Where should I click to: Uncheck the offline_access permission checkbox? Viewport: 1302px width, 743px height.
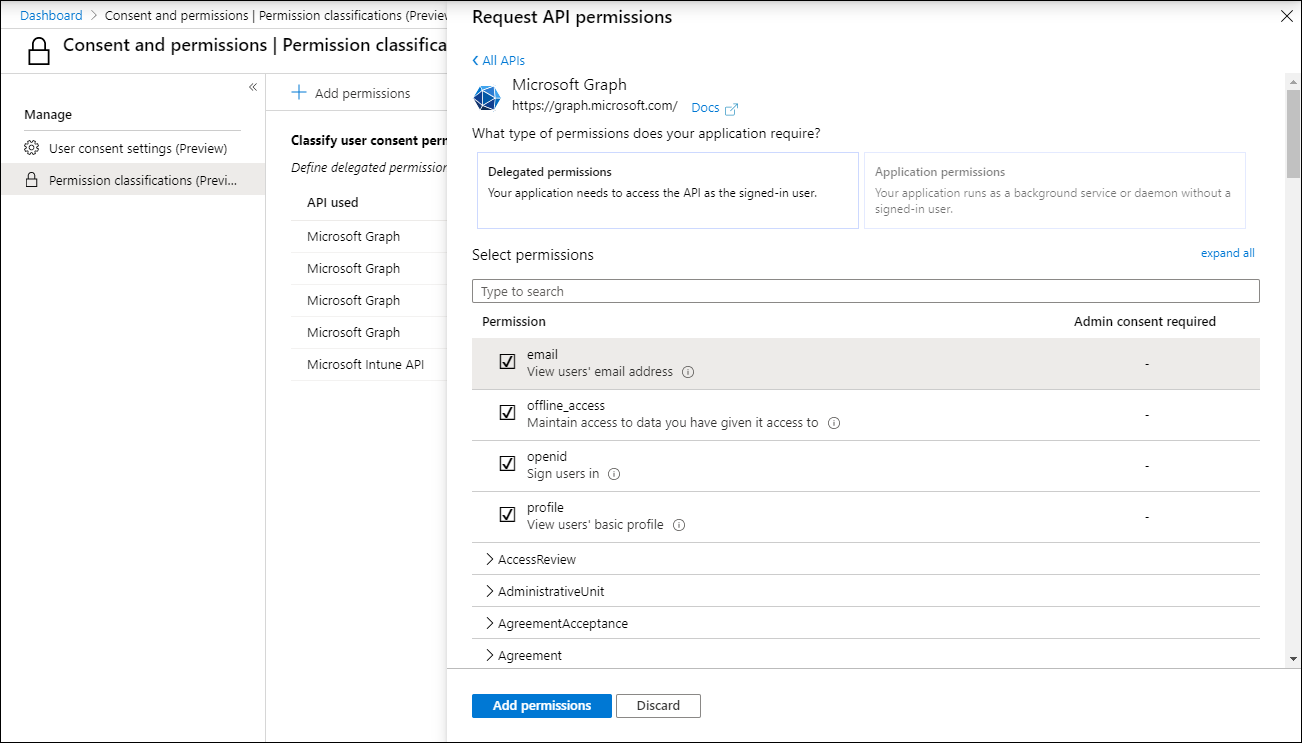tap(507, 413)
